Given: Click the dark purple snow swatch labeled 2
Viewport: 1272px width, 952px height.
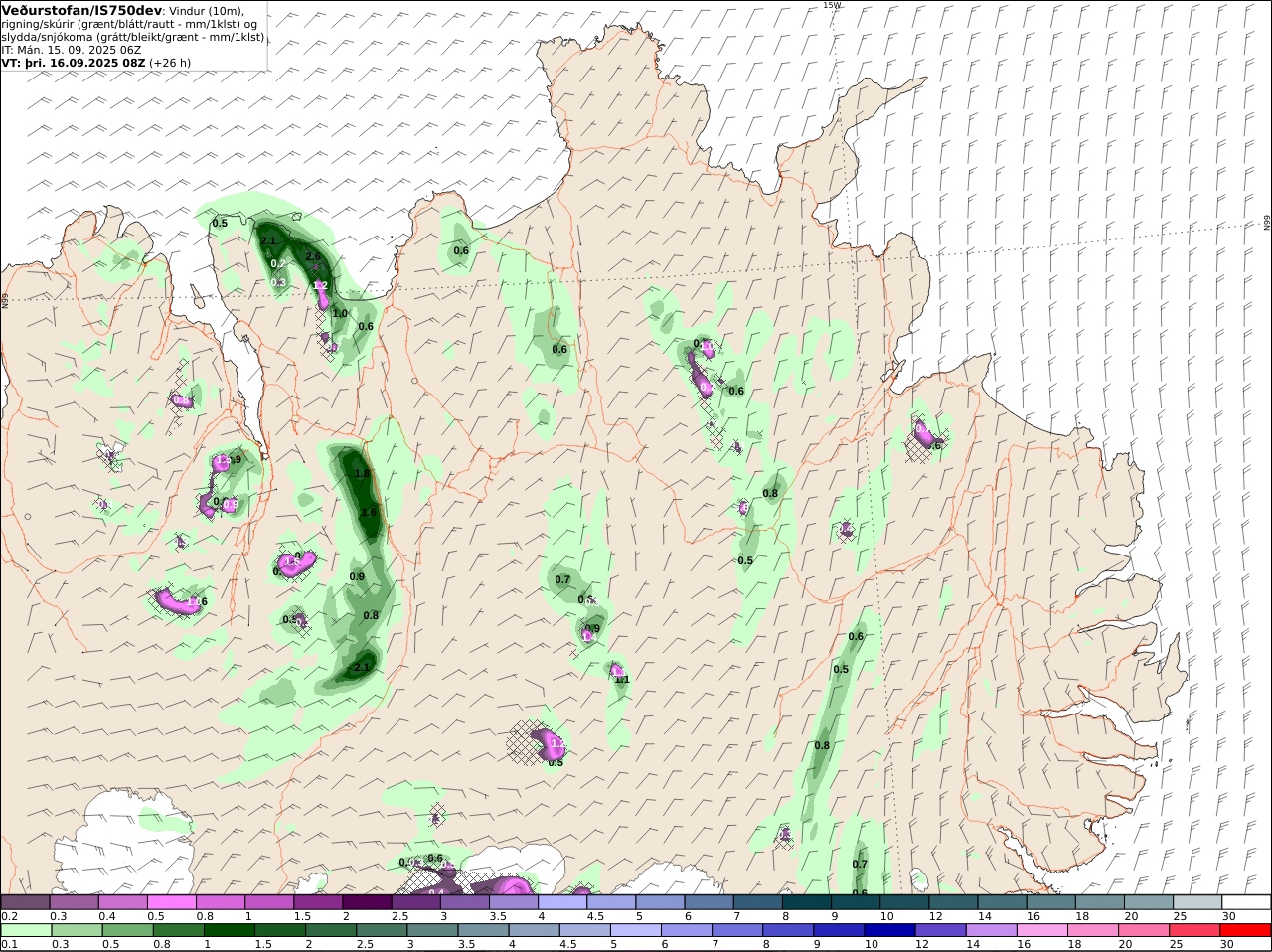Looking at the screenshot, I should (367, 901).
